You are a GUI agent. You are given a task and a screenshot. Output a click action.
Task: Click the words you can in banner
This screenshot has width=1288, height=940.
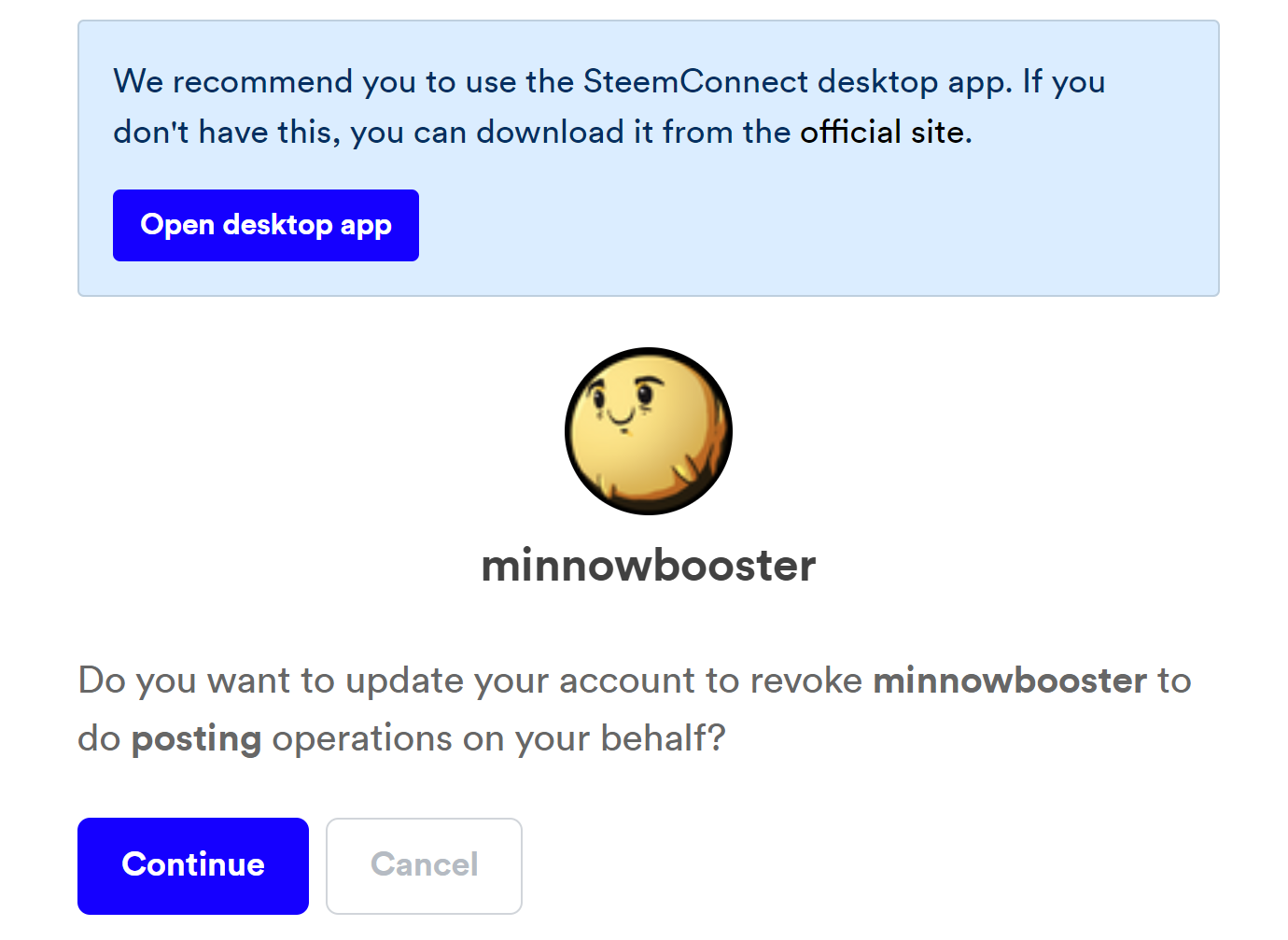408,133
